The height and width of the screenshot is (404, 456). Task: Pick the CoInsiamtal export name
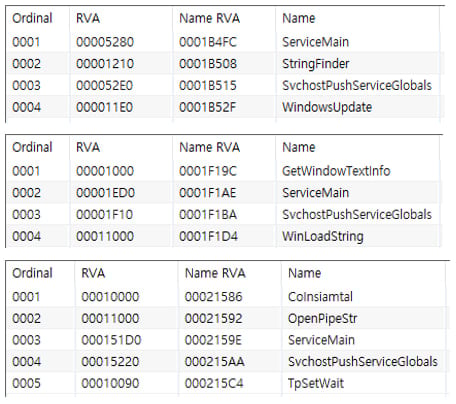[320, 297]
